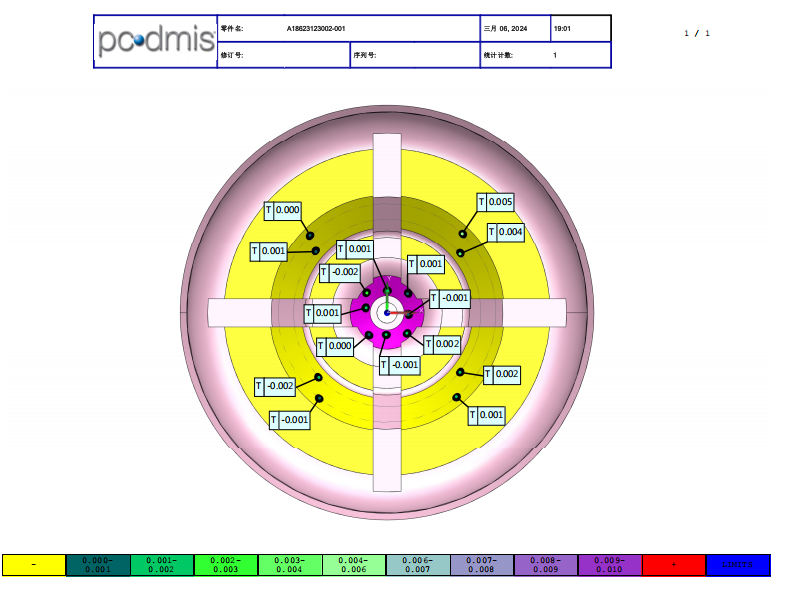
Task: Click the measured point for T 0.004
Action: coord(461,252)
